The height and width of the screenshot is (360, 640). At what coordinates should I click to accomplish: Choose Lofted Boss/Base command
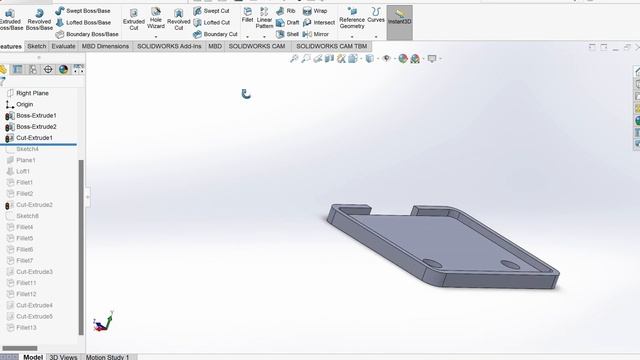pyautogui.click(x=83, y=22)
